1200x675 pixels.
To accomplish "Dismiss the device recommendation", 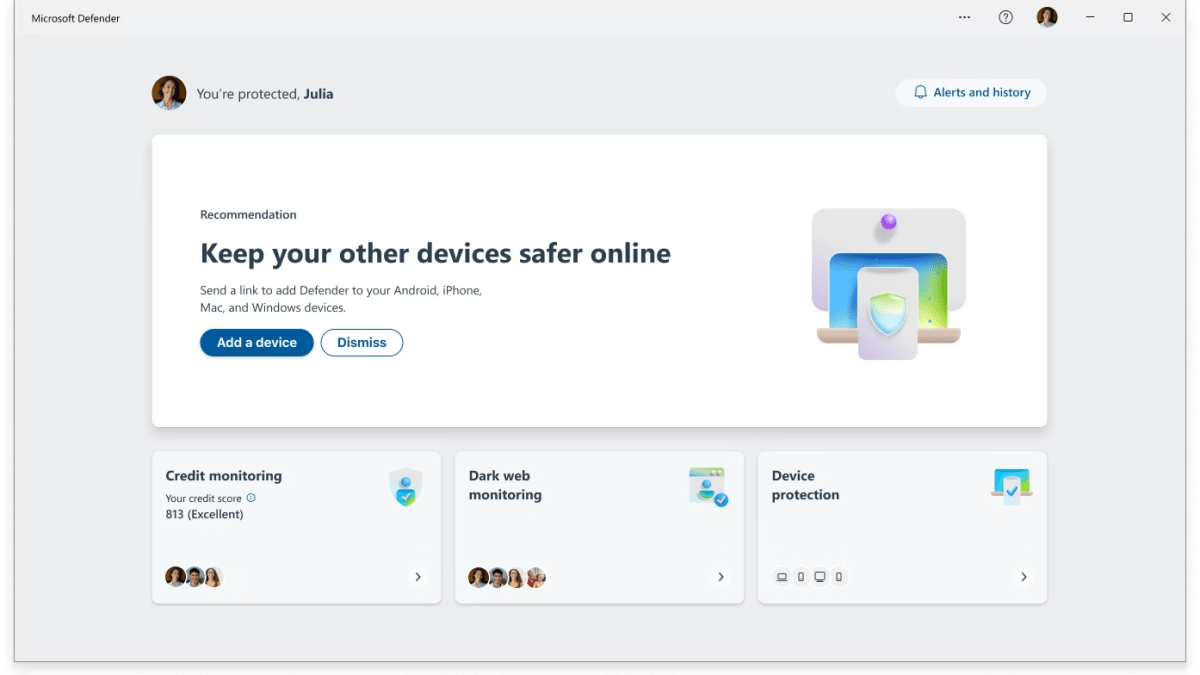I will click(x=361, y=343).
